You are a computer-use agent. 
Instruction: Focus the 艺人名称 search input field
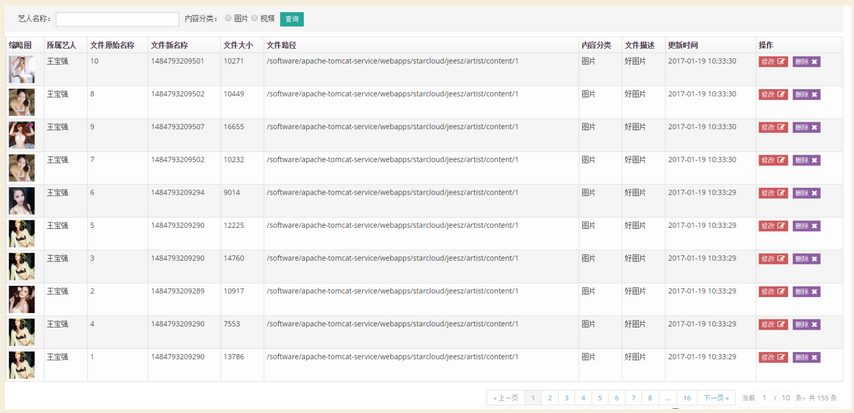[x=117, y=19]
